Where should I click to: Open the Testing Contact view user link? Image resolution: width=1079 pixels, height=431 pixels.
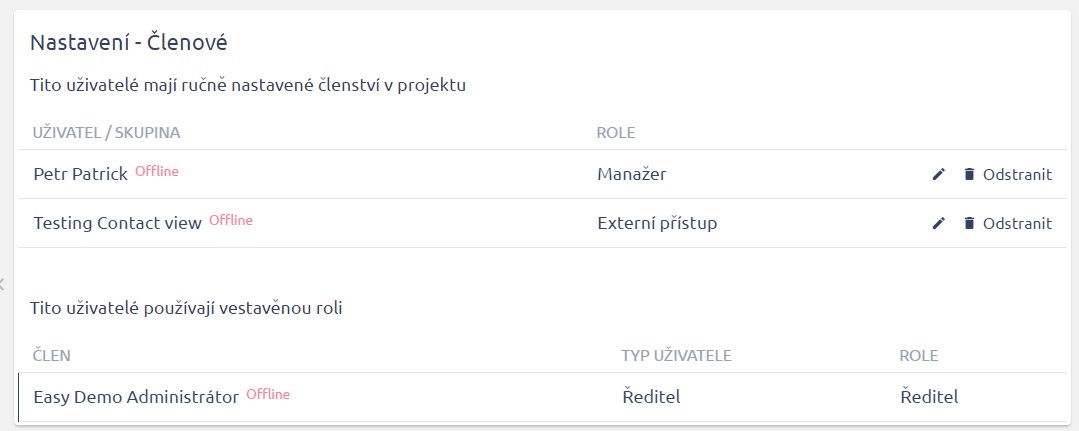[x=117, y=223]
